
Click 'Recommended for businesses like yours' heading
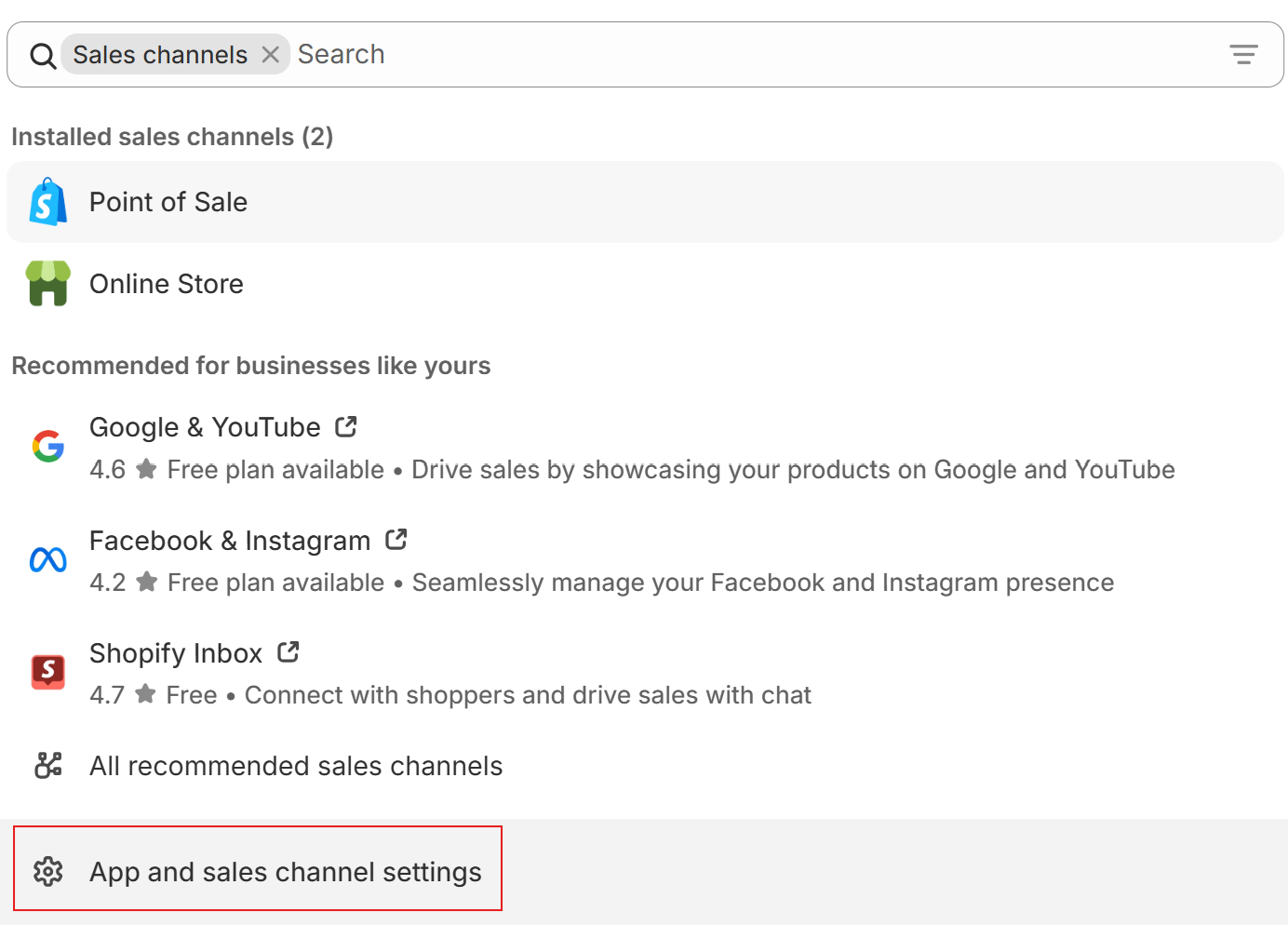(x=251, y=366)
